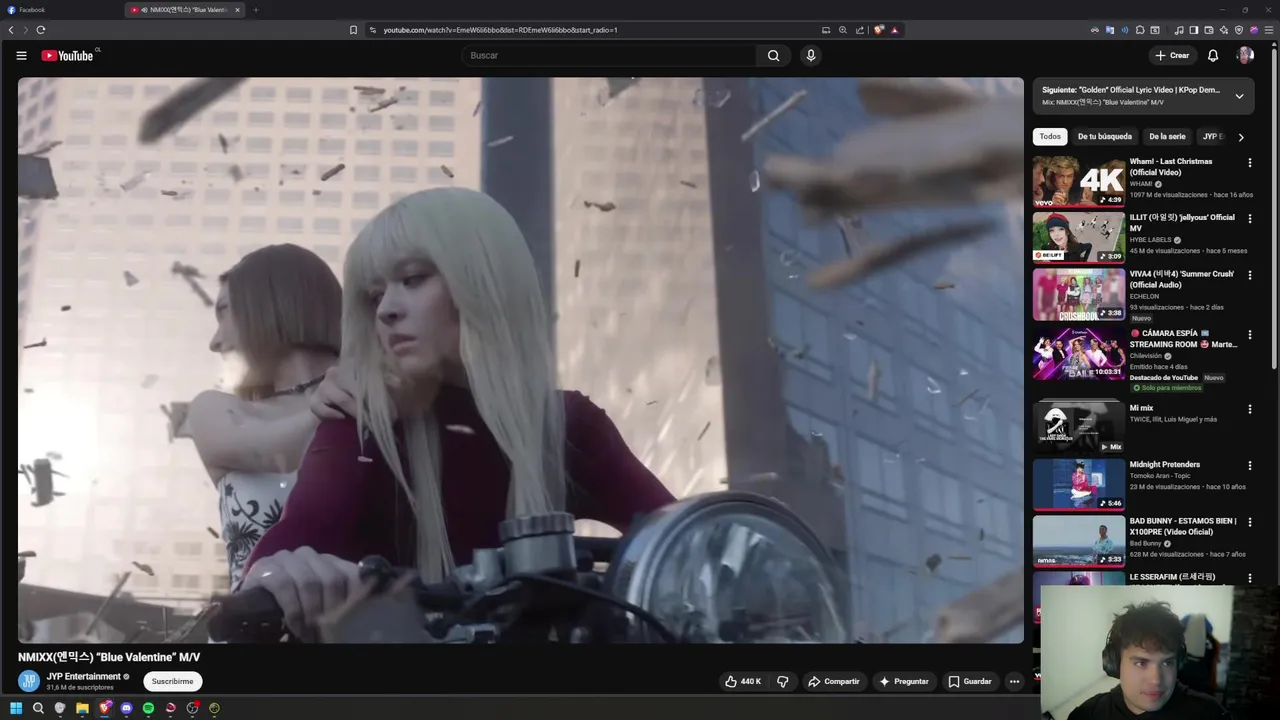The image size is (1280, 720).
Task: Open more actions three-dot menu under video
Action: point(1014,681)
